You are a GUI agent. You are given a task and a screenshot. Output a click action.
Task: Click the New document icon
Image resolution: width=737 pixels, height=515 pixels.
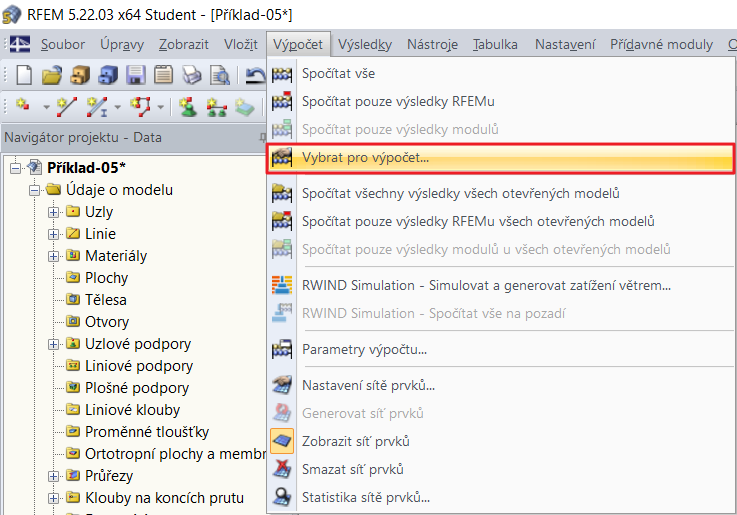coord(24,74)
